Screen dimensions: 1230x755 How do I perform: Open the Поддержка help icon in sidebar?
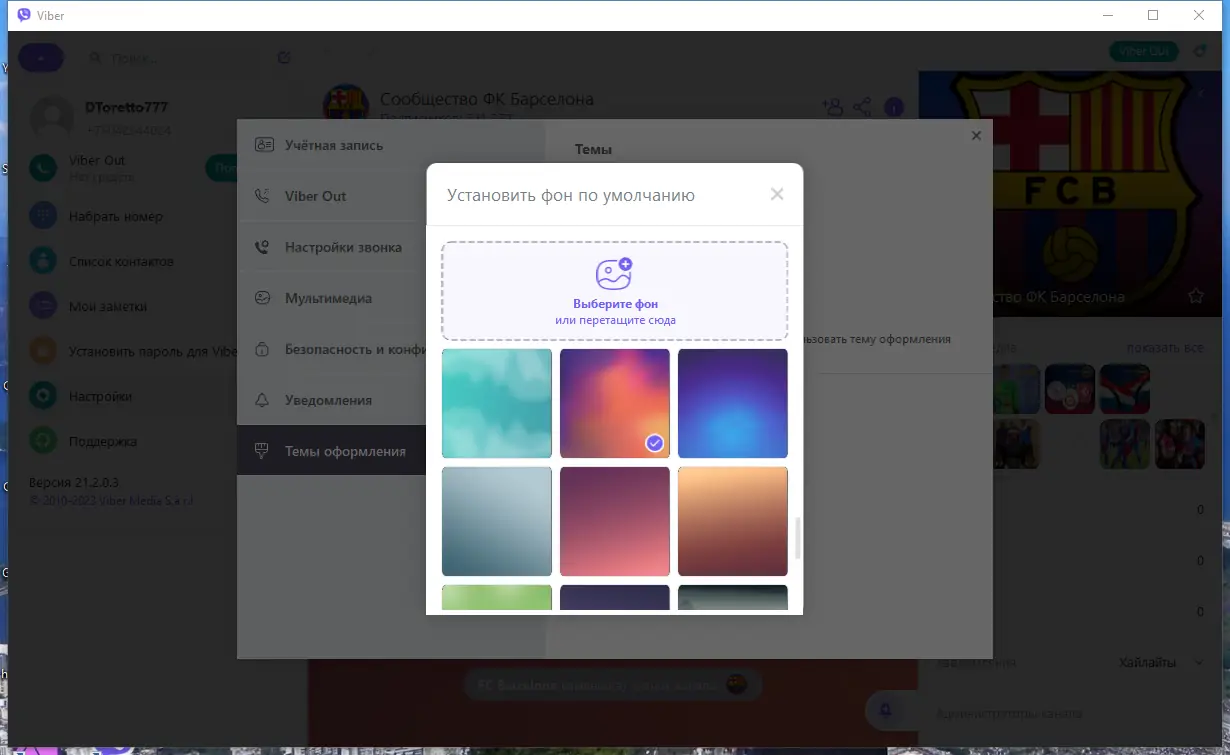[41, 440]
